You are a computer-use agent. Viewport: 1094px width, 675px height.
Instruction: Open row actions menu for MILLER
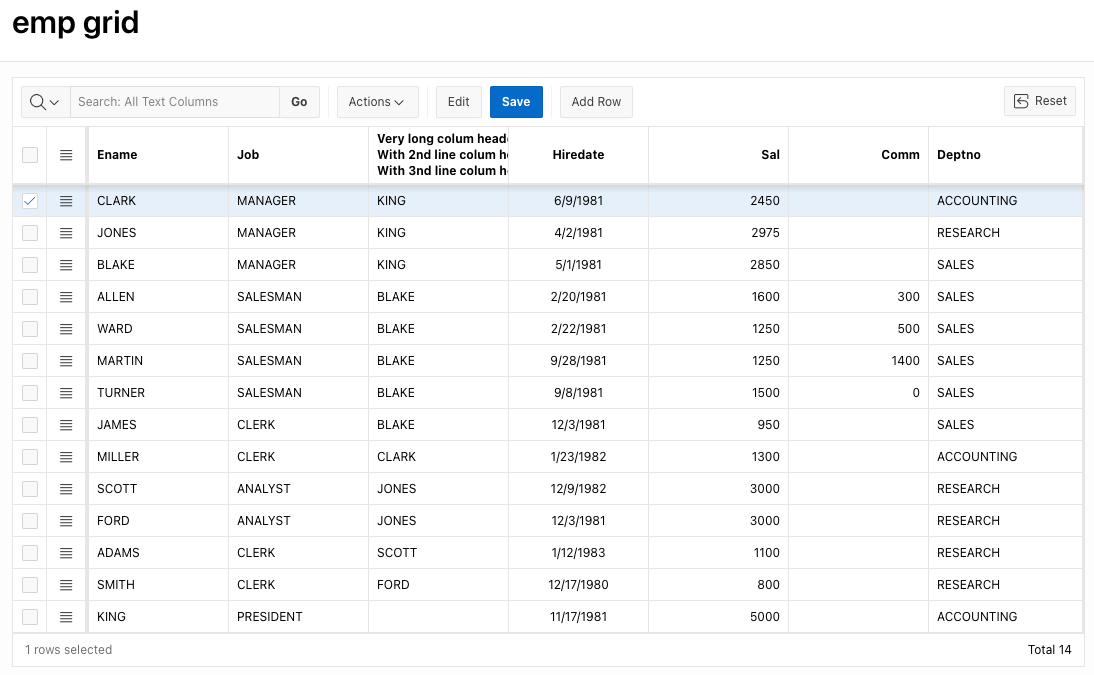point(66,457)
